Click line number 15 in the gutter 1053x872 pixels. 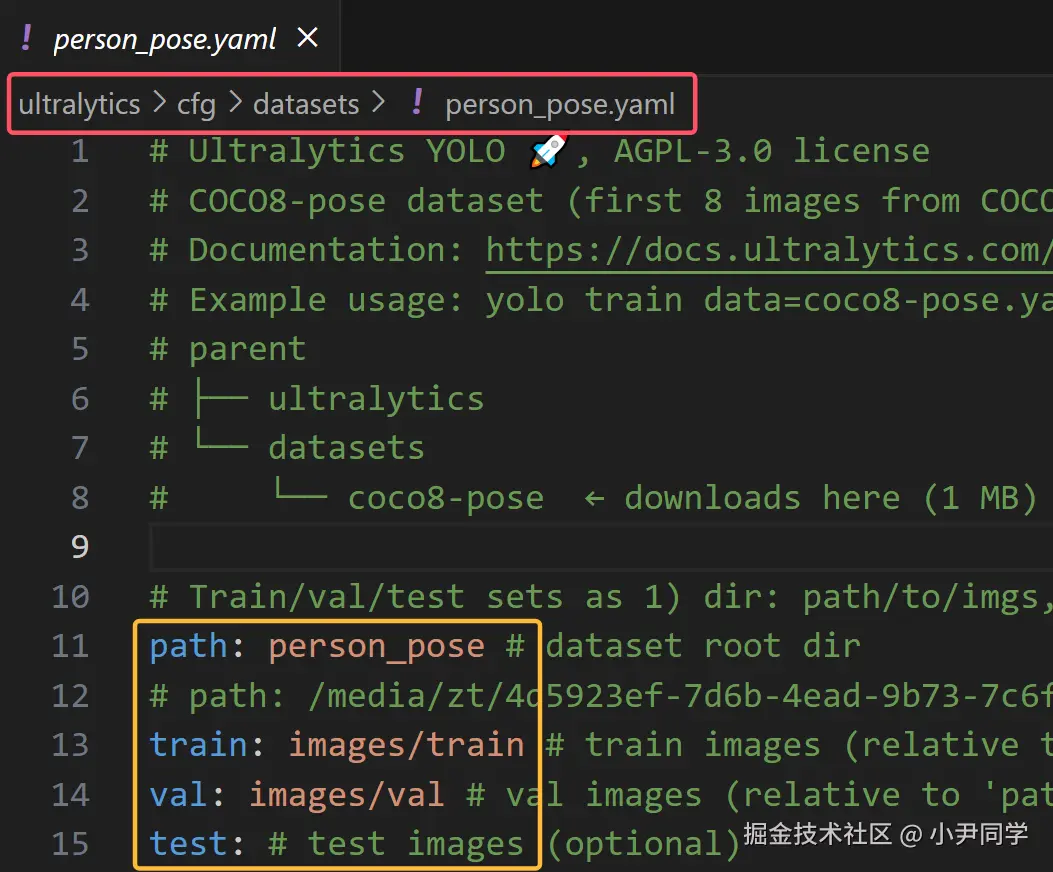click(71, 844)
